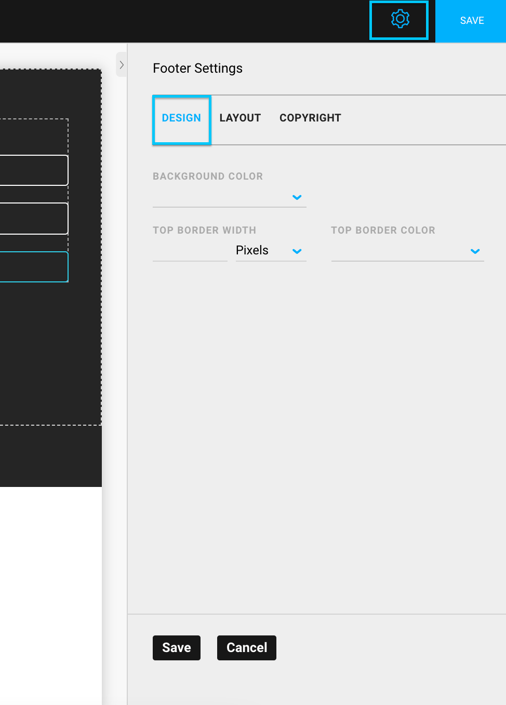Click the black Save button at bottom
The width and height of the screenshot is (506, 705).
tap(177, 647)
